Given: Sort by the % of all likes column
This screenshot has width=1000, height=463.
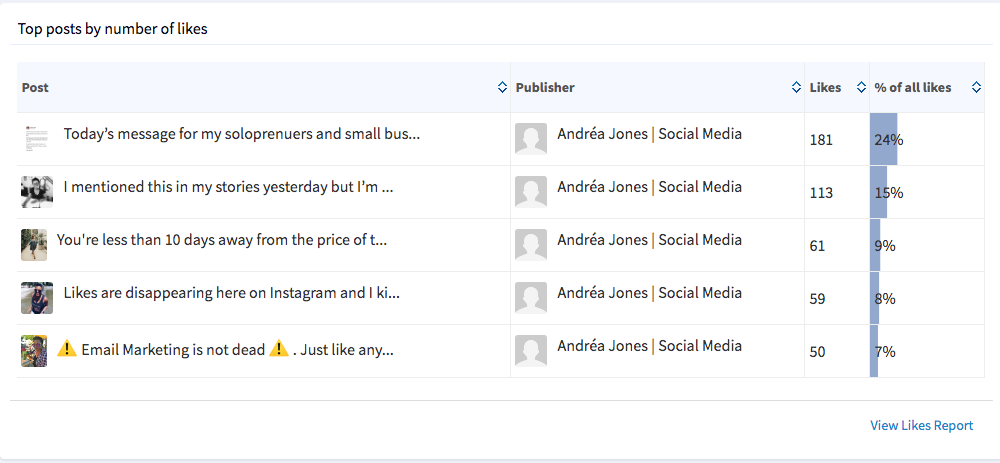Looking at the screenshot, I should (x=976, y=88).
